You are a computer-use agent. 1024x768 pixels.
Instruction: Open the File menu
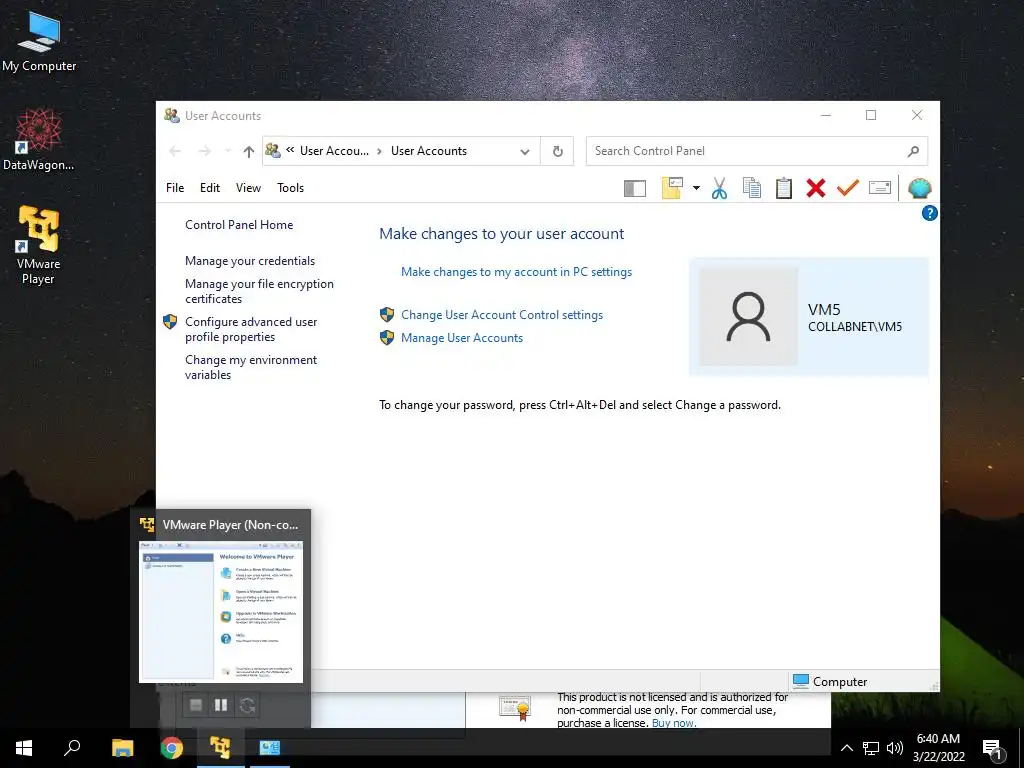[x=175, y=188]
